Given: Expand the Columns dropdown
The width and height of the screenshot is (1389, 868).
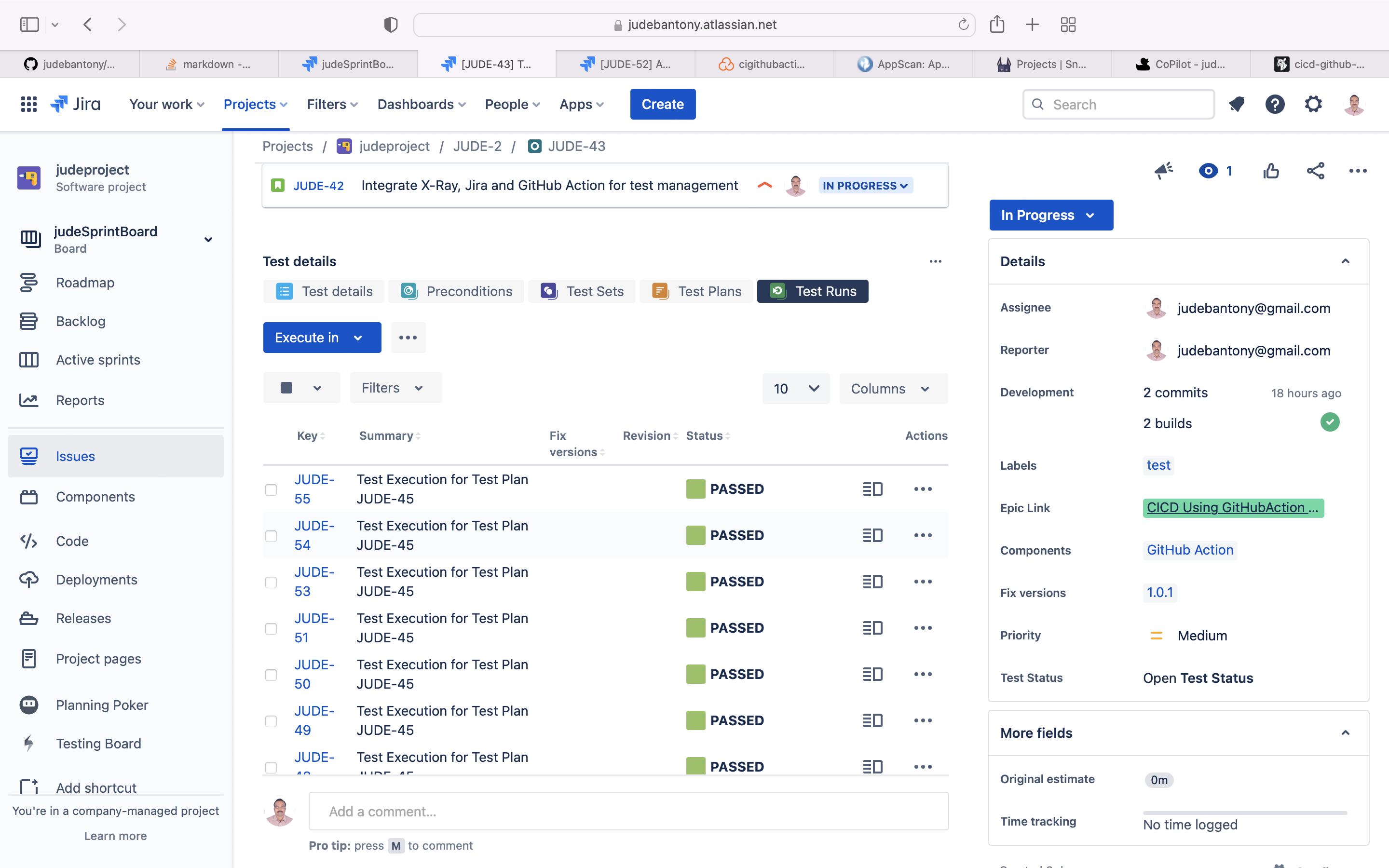Looking at the screenshot, I should 893,389.
